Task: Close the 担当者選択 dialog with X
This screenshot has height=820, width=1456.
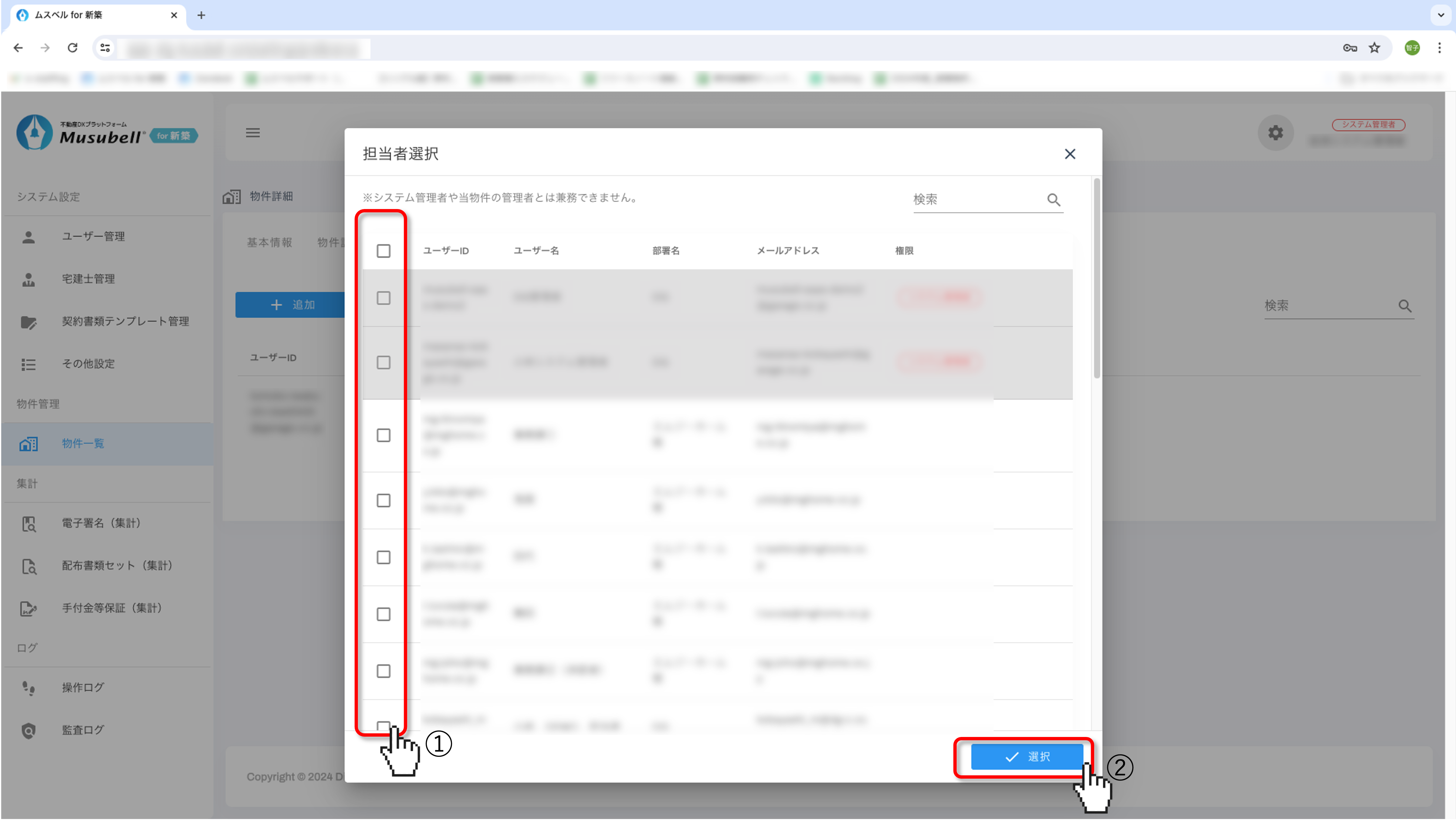Action: point(1070,154)
